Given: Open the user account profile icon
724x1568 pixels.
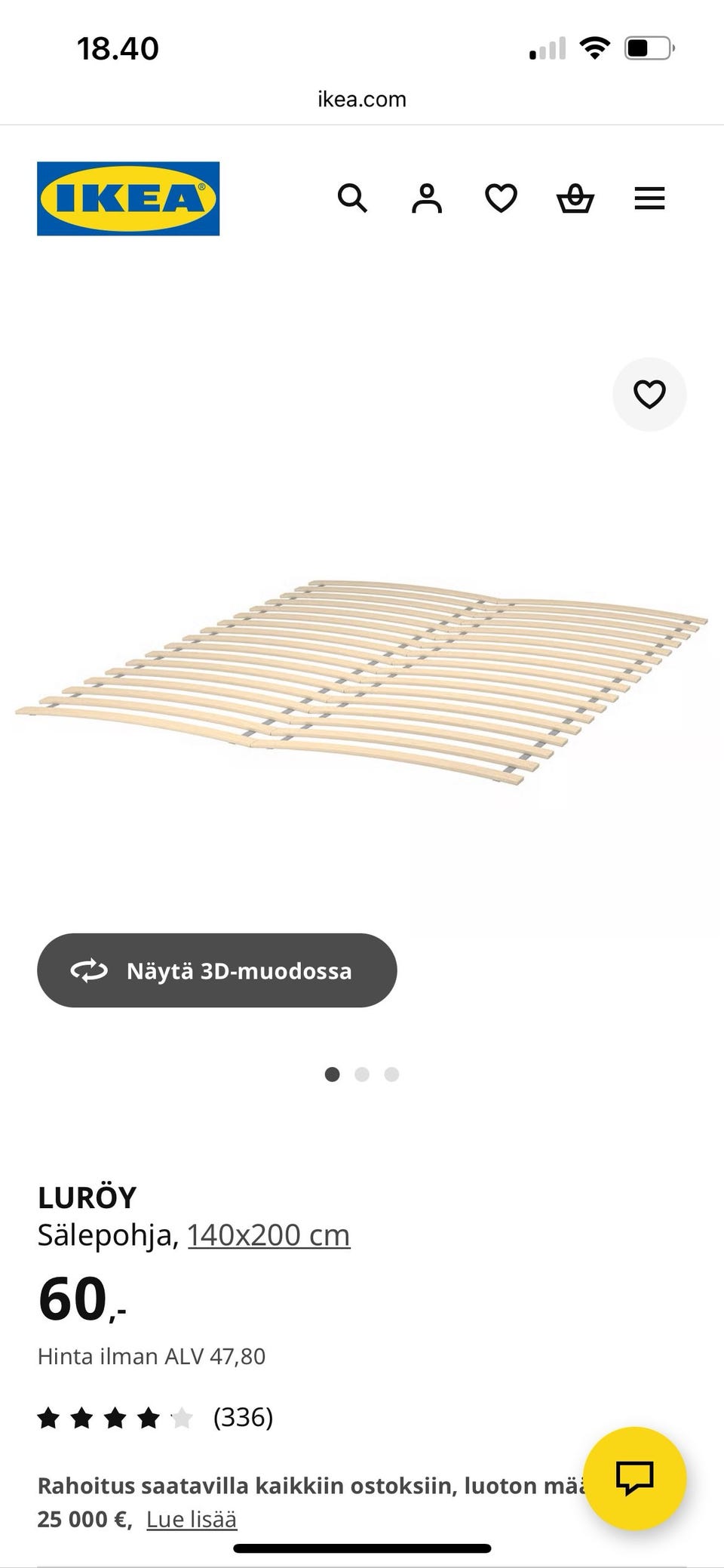Looking at the screenshot, I should pos(427,198).
